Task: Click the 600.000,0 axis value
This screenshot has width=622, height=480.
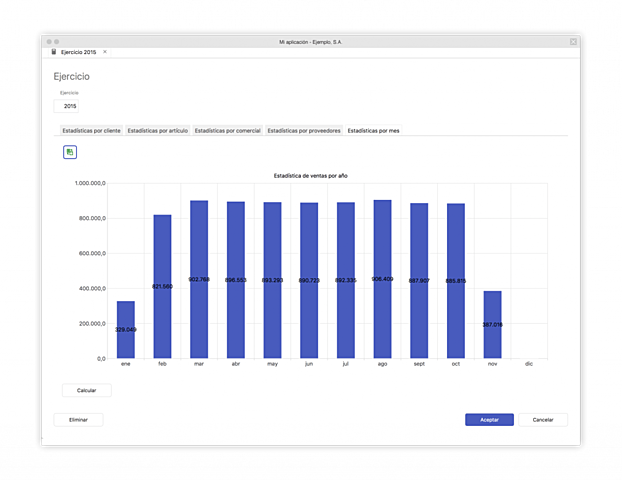Action: [x=92, y=253]
